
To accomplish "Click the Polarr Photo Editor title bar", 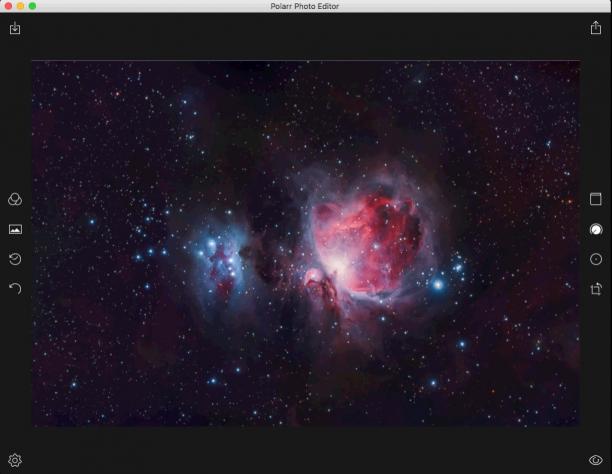I will (305, 6).
